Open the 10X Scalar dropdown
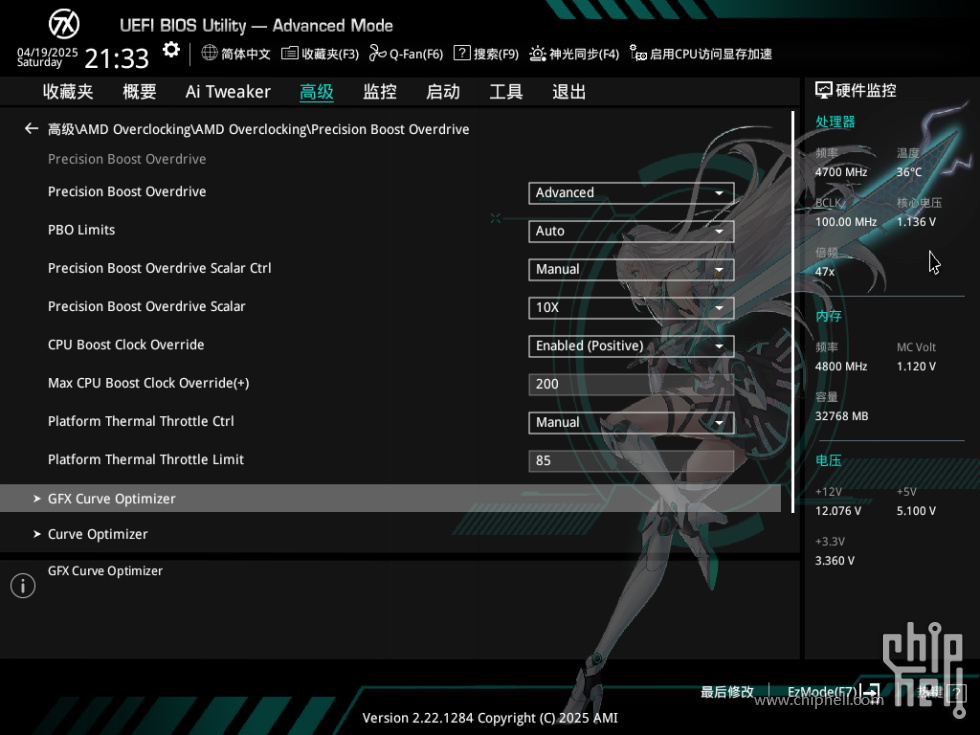 (x=631, y=308)
